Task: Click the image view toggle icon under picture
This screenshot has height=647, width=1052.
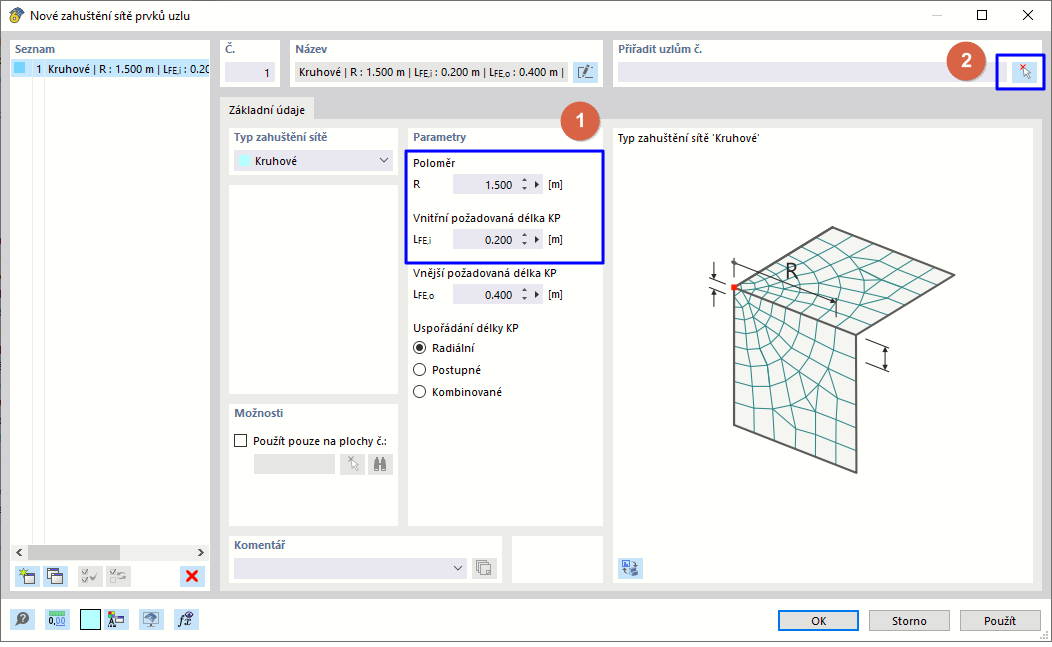Action: (630, 568)
